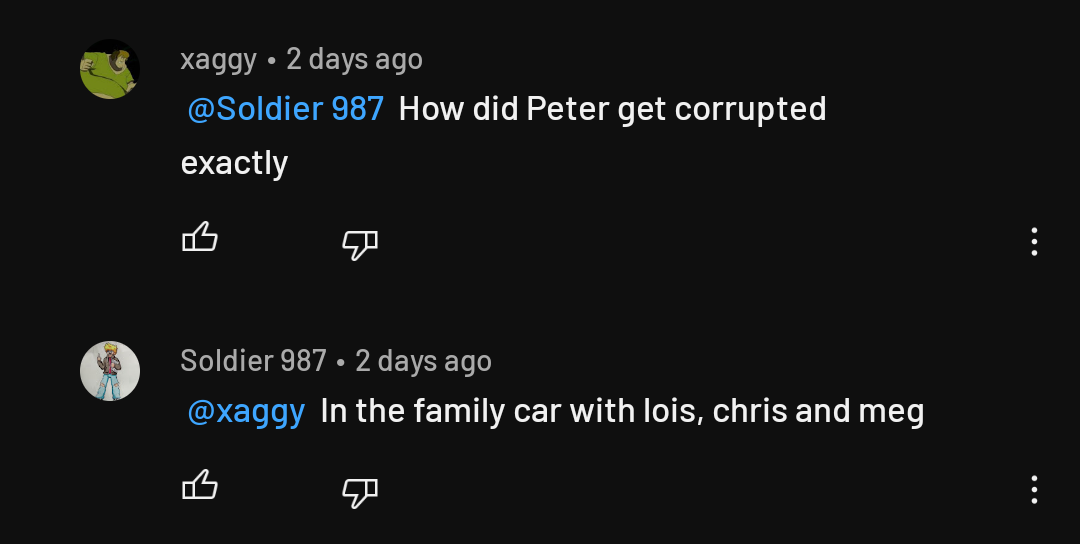Visit xaggy's channel via the commenter username
1080x544 pixels.
pos(218,60)
